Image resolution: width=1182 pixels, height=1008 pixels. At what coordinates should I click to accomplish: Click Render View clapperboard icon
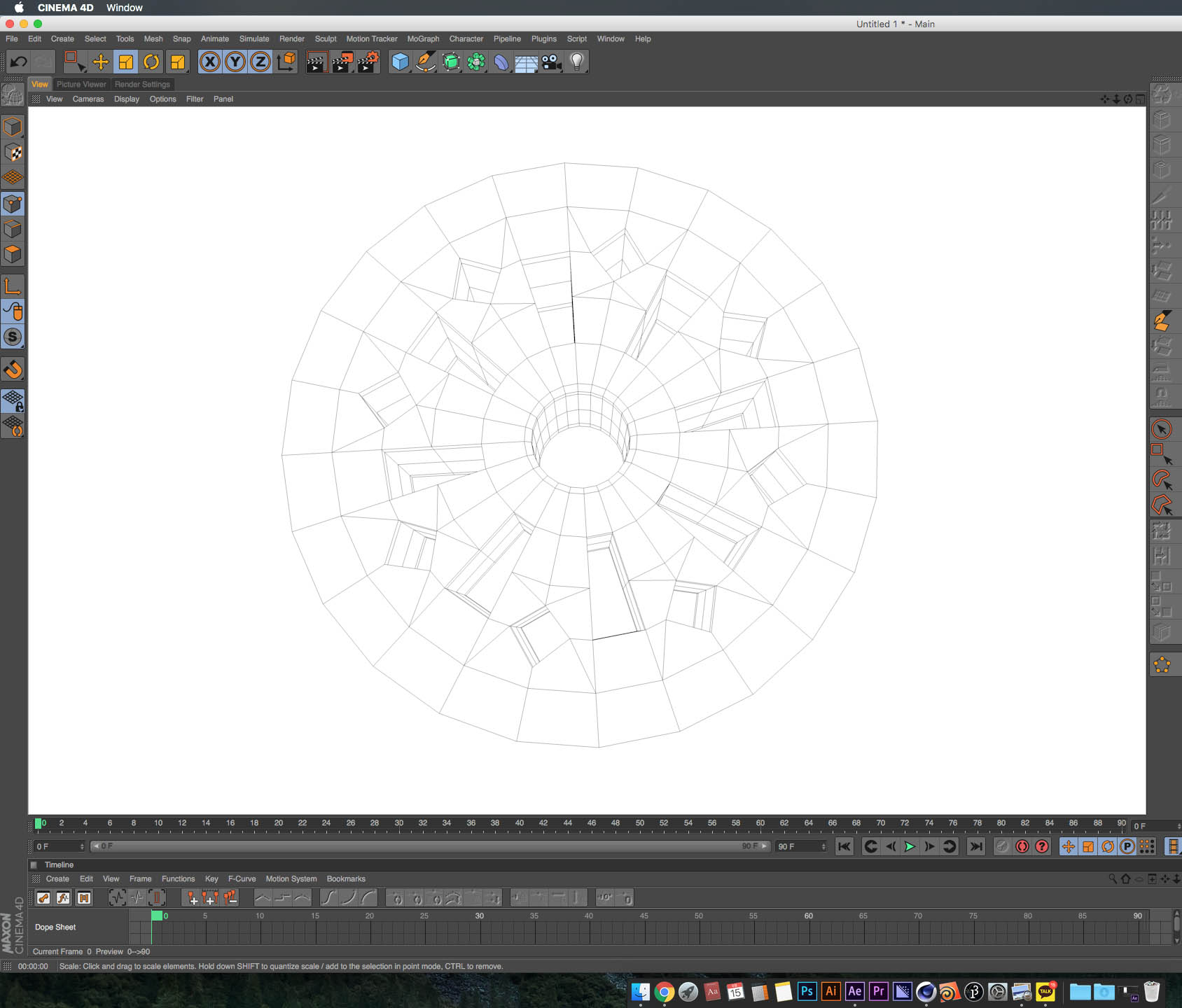pos(317,62)
